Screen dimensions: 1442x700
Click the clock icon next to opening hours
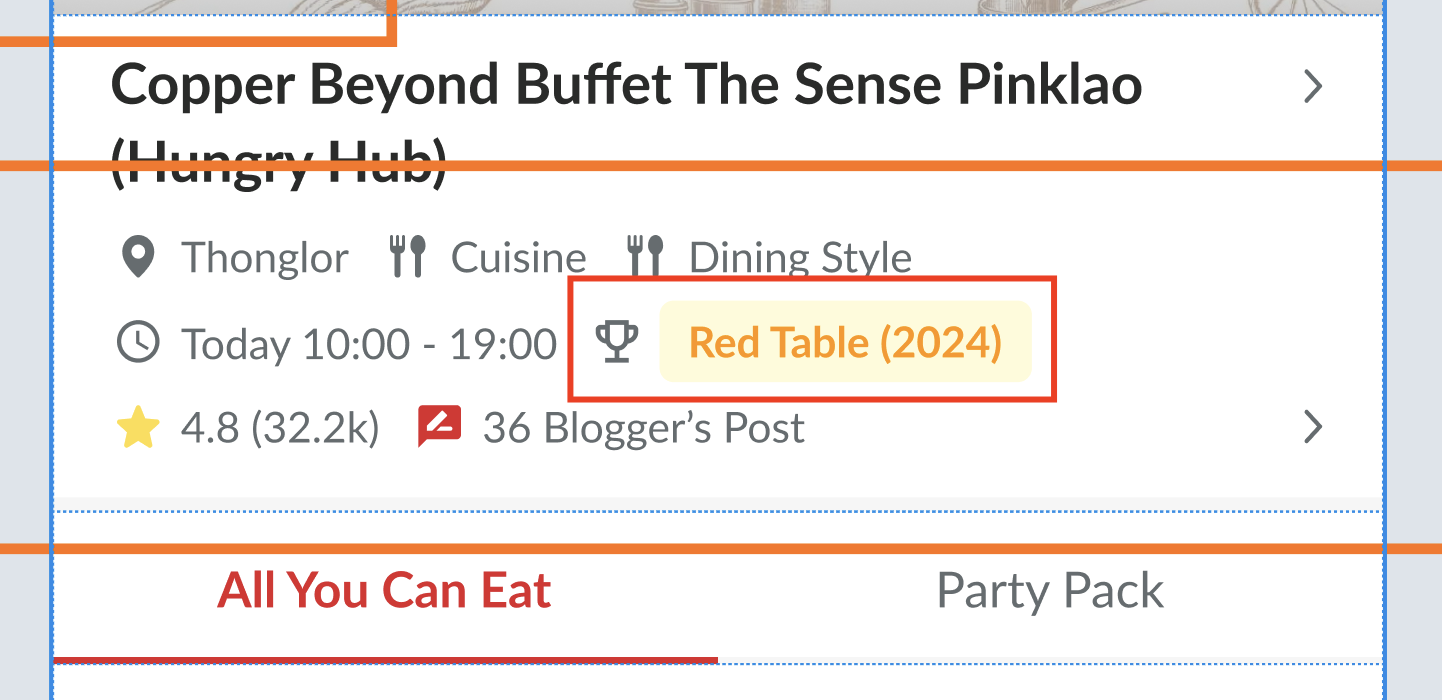pos(137,343)
